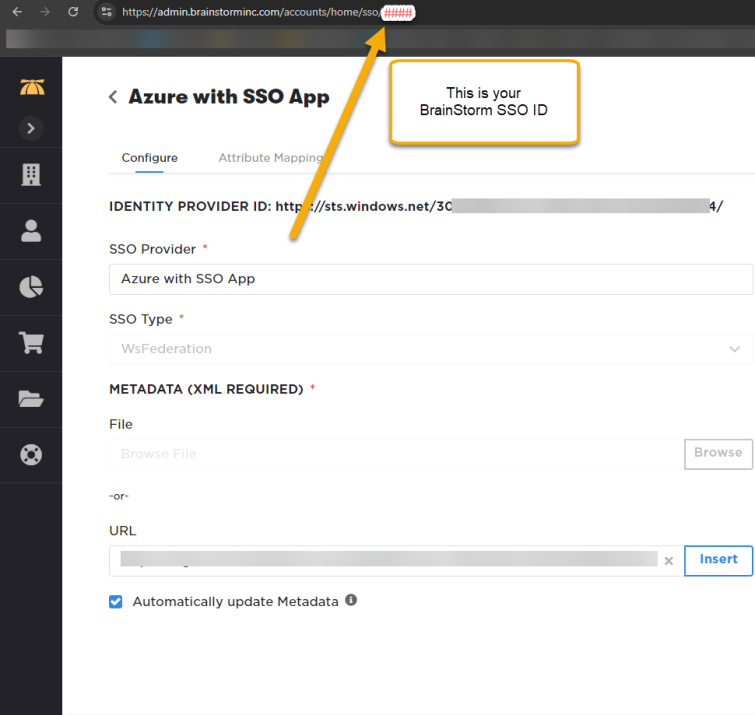Image resolution: width=755 pixels, height=715 pixels.
Task: Click the Insert button
Action: coord(718,560)
